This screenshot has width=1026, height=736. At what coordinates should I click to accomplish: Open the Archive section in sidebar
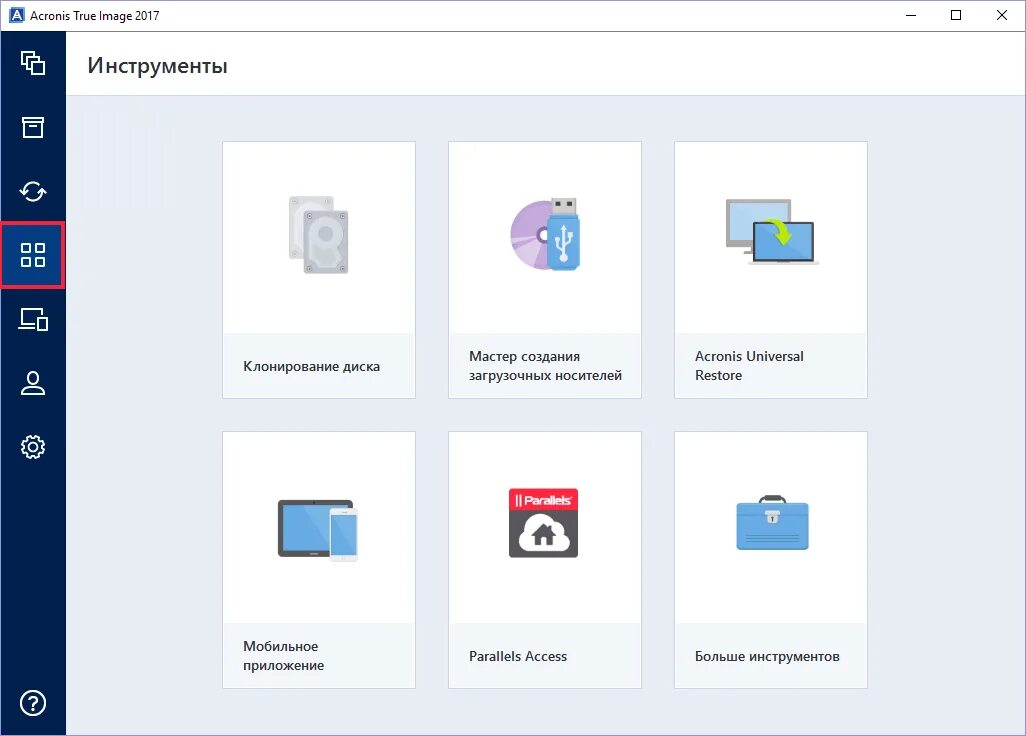(33, 127)
